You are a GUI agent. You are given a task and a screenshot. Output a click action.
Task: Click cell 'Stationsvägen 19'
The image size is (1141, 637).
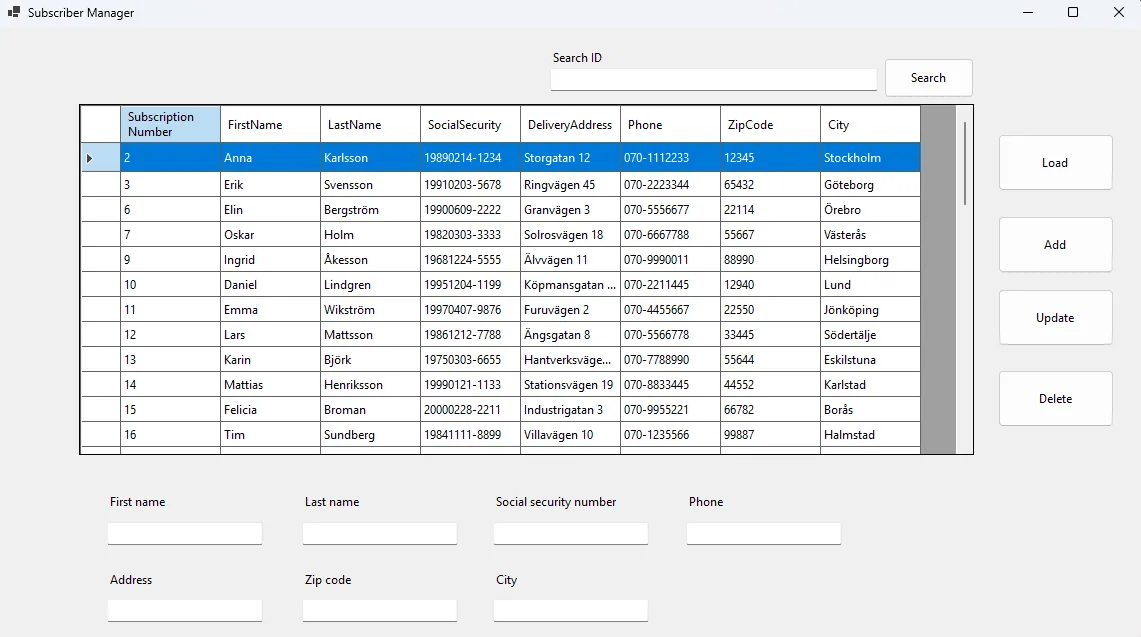pos(570,384)
